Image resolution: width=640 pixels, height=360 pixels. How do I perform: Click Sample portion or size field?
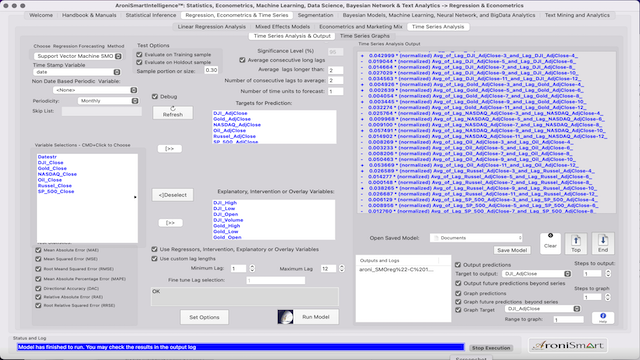point(211,70)
